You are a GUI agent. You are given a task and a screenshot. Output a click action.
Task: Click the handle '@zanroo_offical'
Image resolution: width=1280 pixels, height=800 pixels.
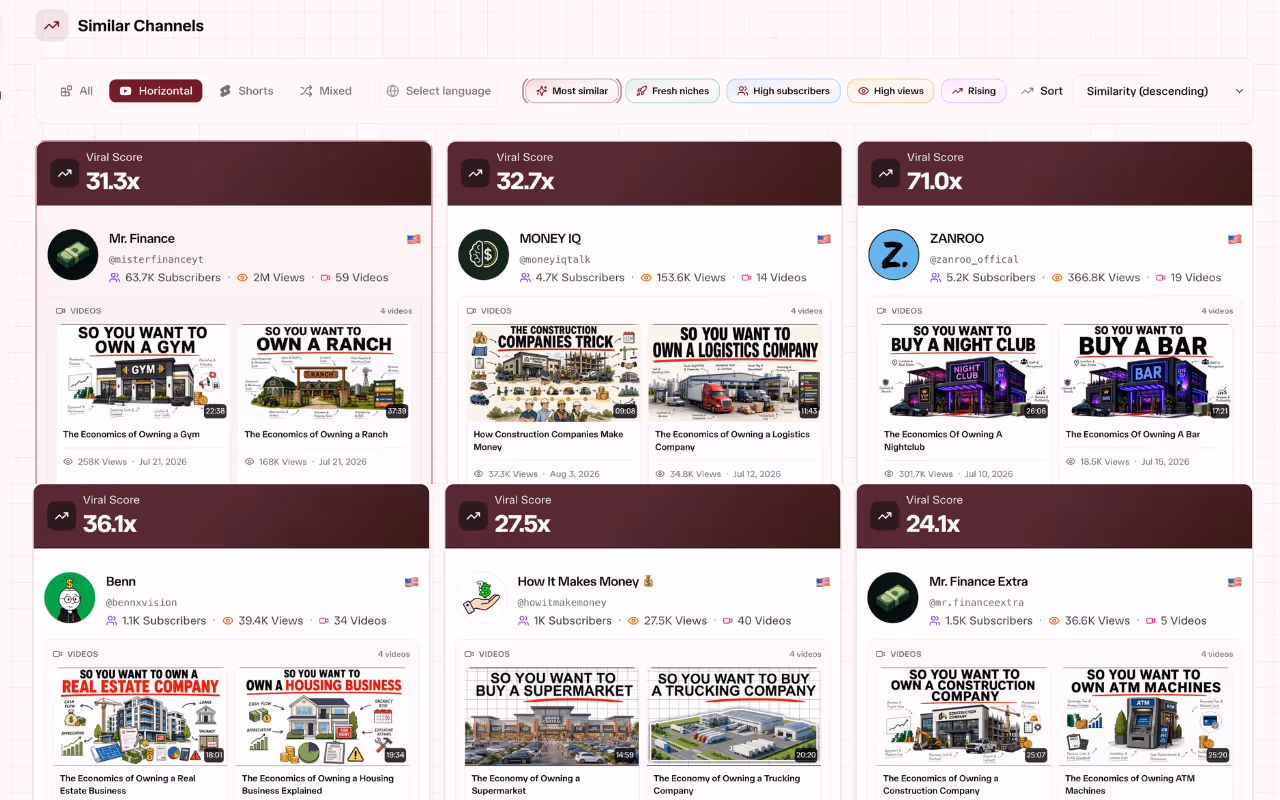(974, 260)
